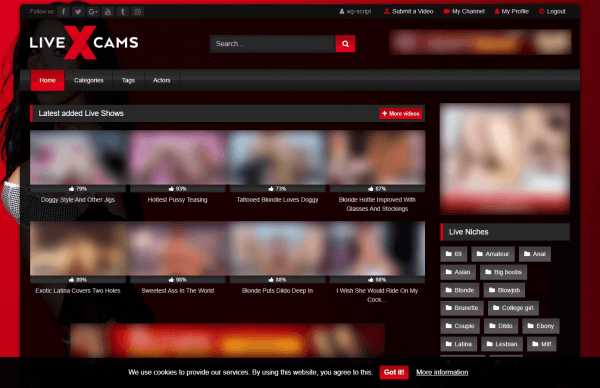Open the Twitter social icon
The image size is (600, 388).
point(78,11)
